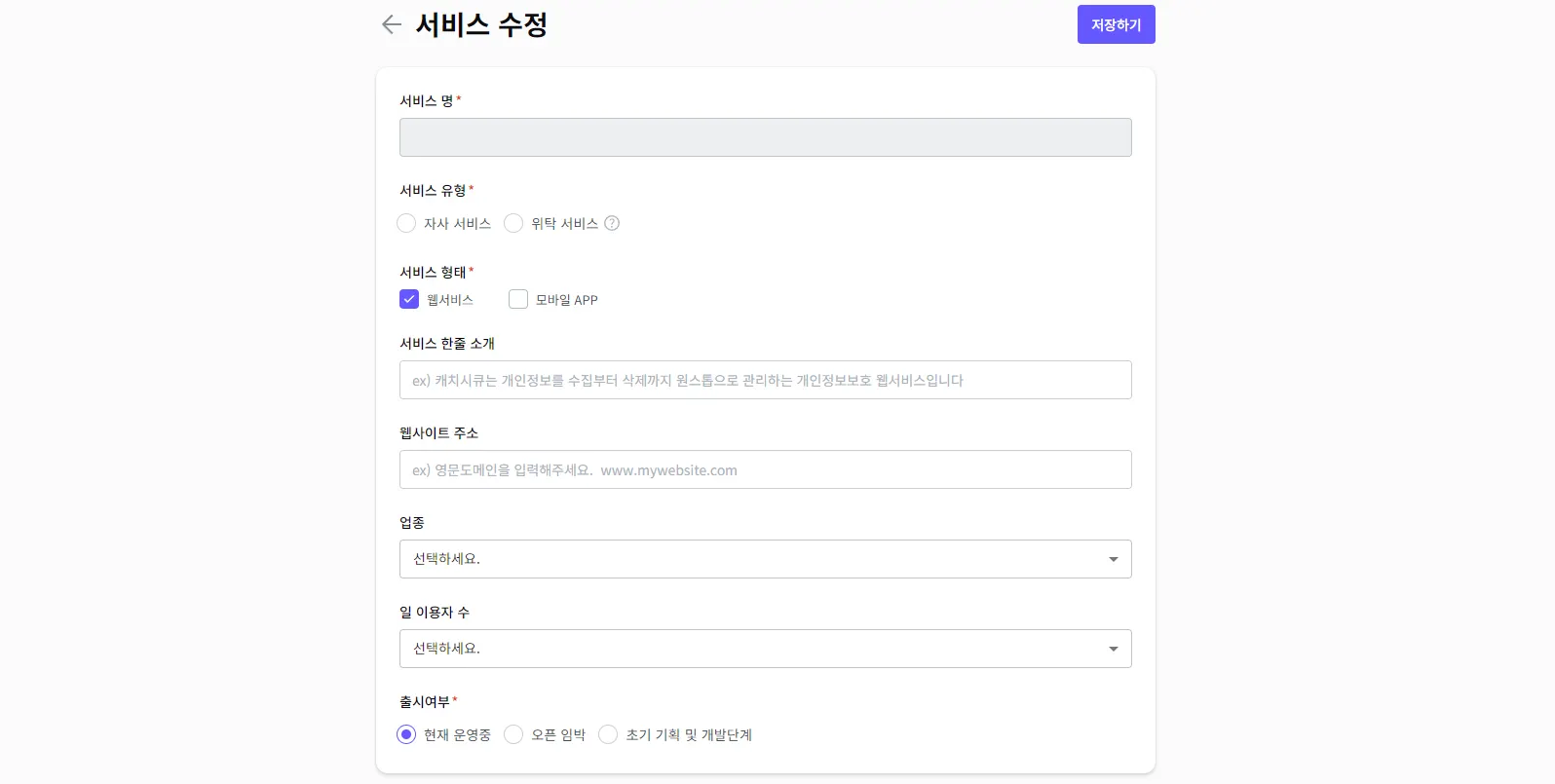The height and width of the screenshot is (784, 1555).
Task: Choose the 위탁 서비스 radio option
Action: (x=513, y=223)
